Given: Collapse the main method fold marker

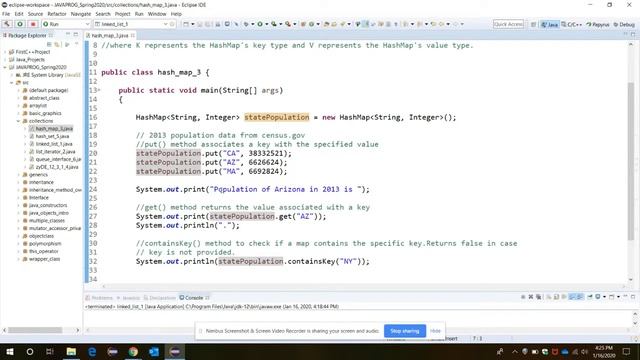Looking at the screenshot, I should [x=99, y=90].
